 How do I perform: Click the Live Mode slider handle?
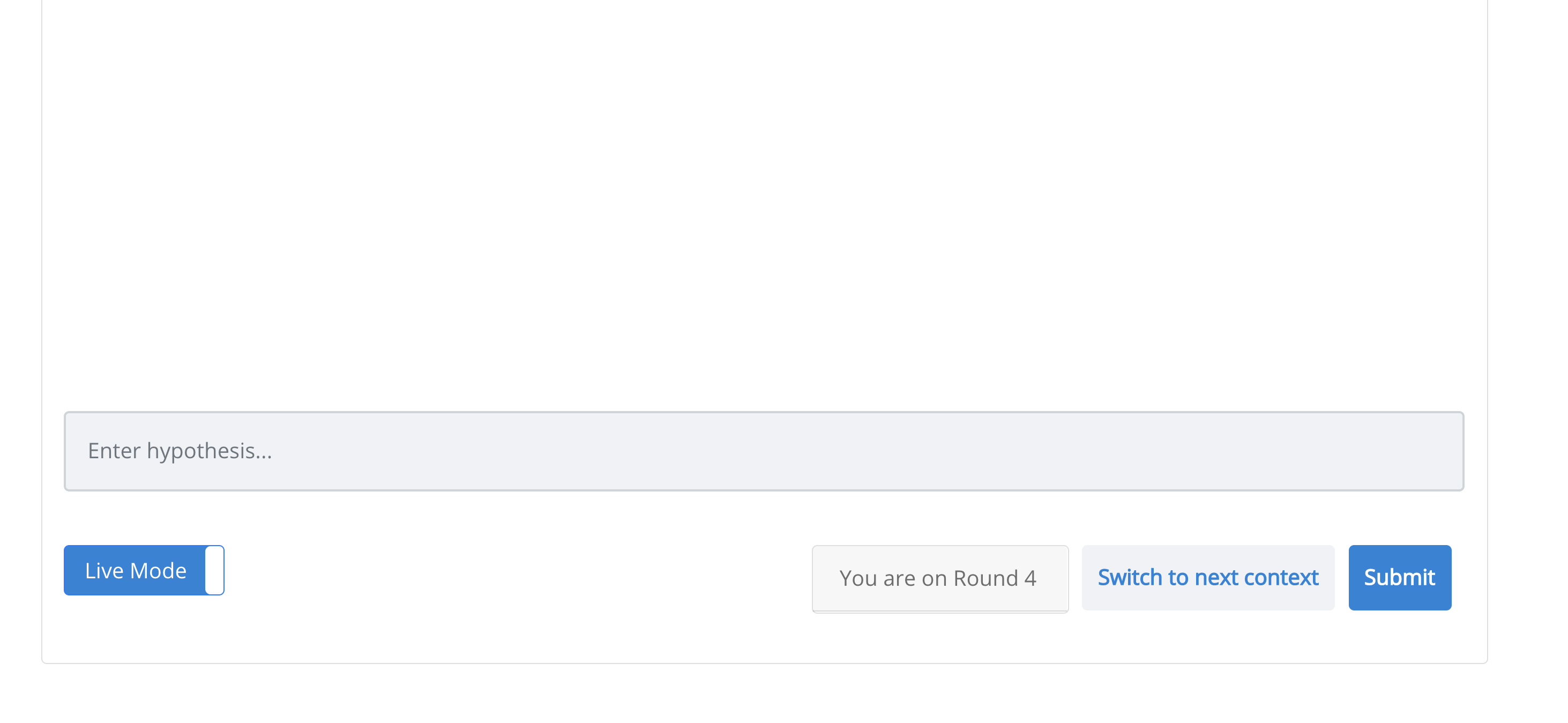click(214, 570)
